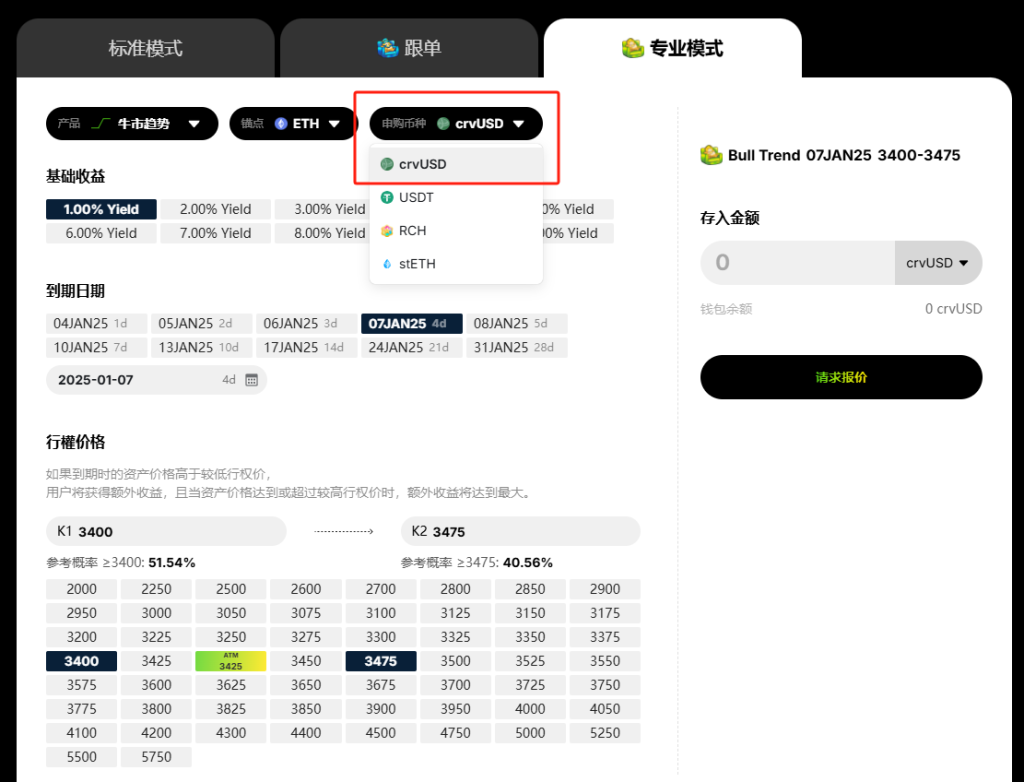Image resolution: width=1024 pixels, height=782 pixels.
Task: Select strike price 4500
Action: [x=381, y=733]
